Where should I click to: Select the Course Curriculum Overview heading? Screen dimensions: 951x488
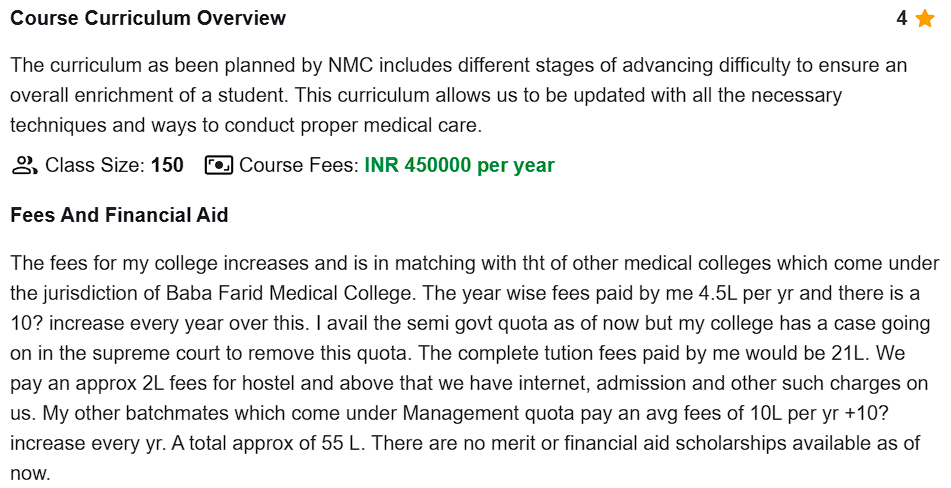point(148,19)
